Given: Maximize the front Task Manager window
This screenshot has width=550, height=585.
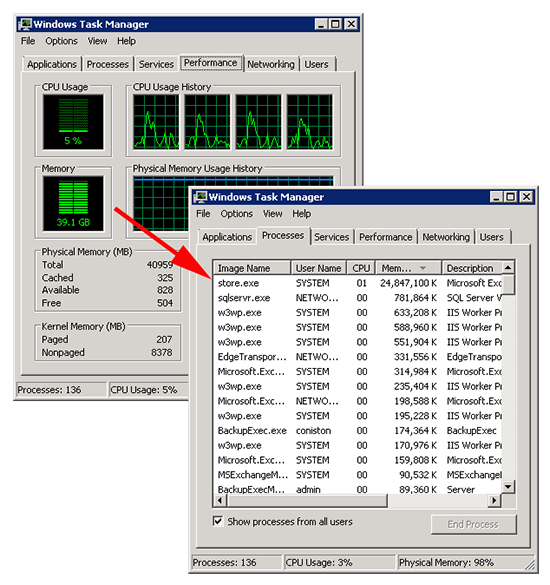Looking at the screenshot, I should point(510,197).
